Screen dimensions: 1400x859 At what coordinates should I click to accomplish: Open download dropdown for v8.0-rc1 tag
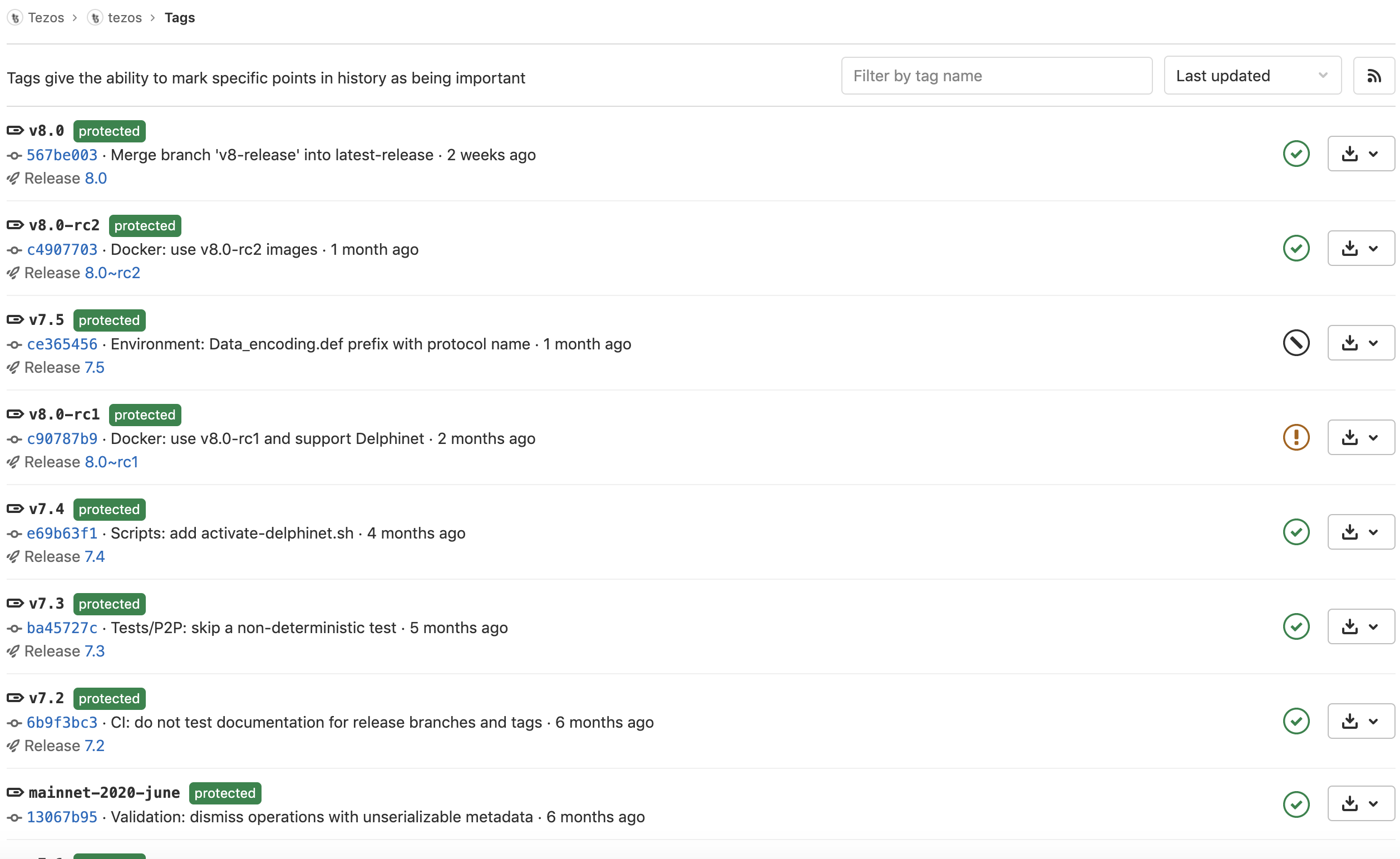(1360, 437)
